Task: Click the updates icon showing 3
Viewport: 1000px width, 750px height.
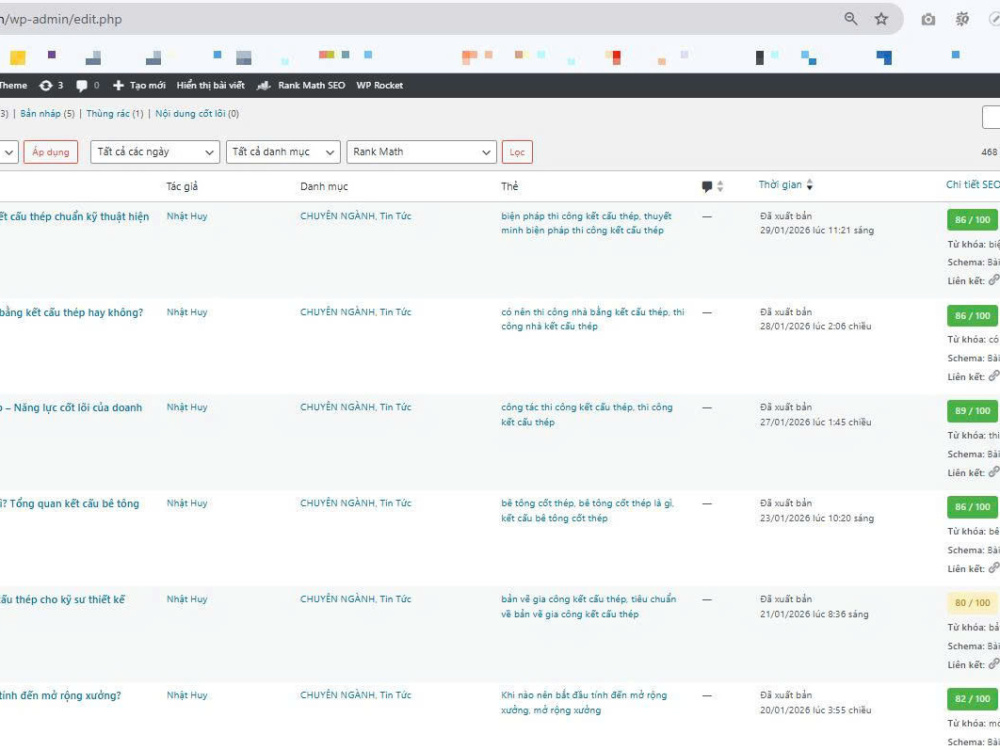Action: [46, 85]
